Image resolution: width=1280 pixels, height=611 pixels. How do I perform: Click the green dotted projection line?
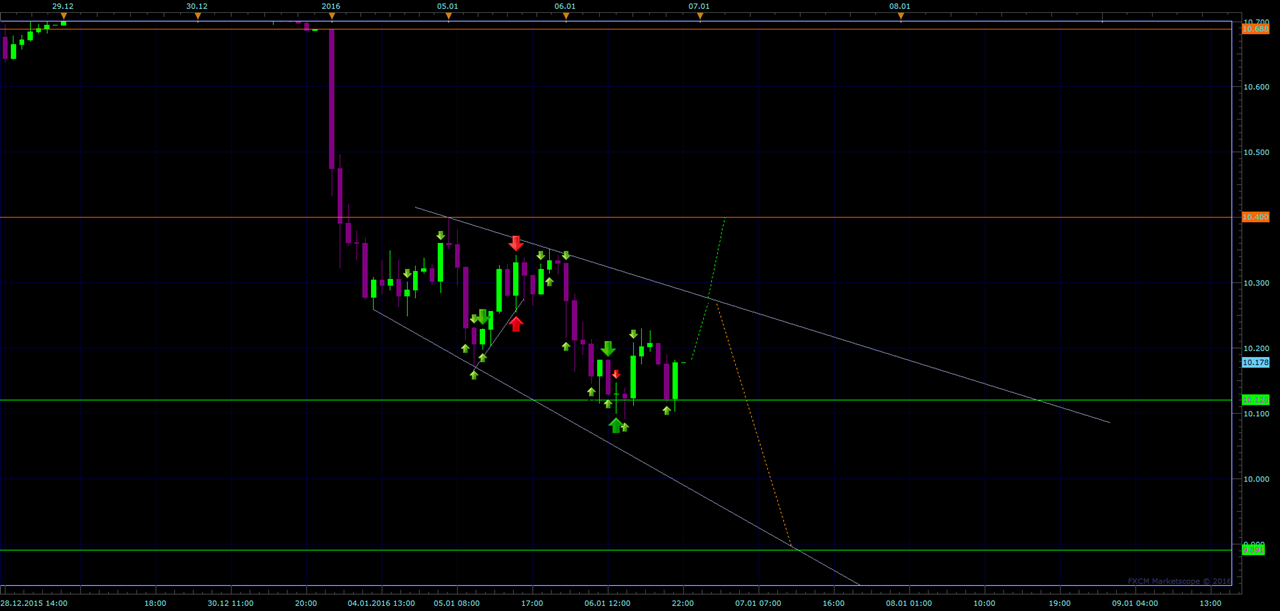[709, 290]
